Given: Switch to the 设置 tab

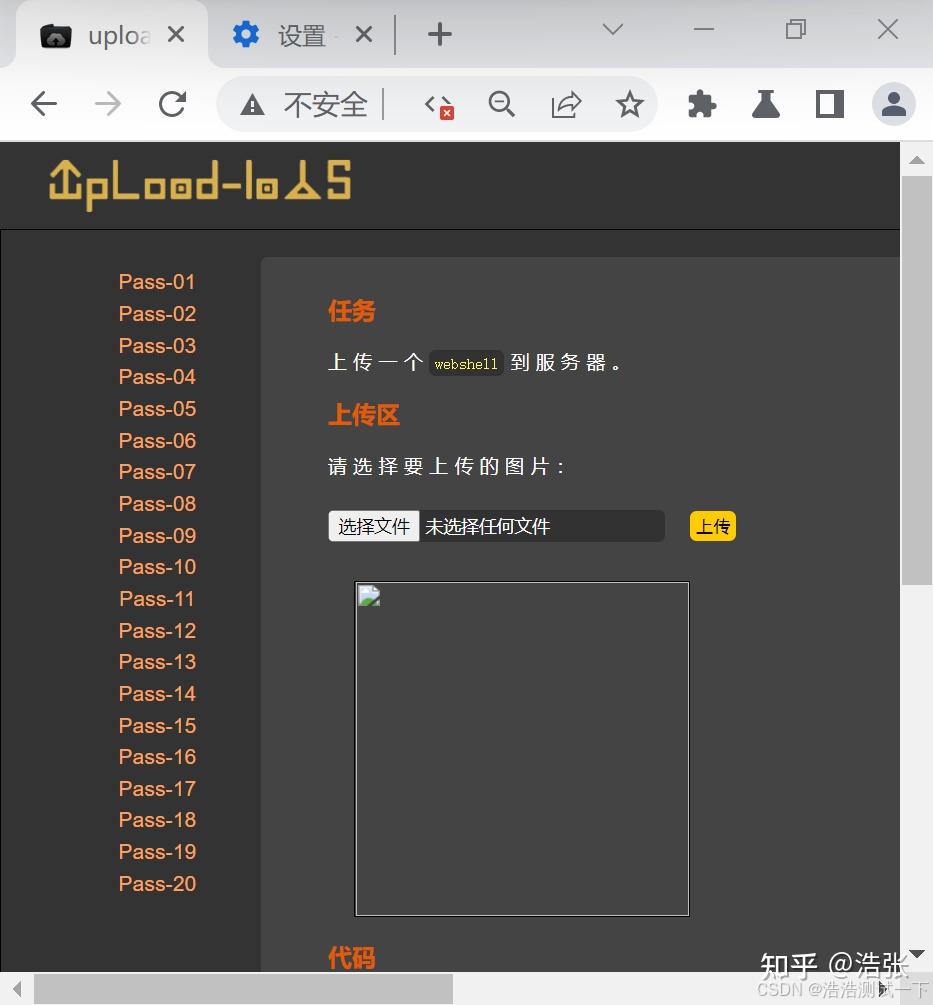Looking at the screenshot, I should [x=301, y=35].
